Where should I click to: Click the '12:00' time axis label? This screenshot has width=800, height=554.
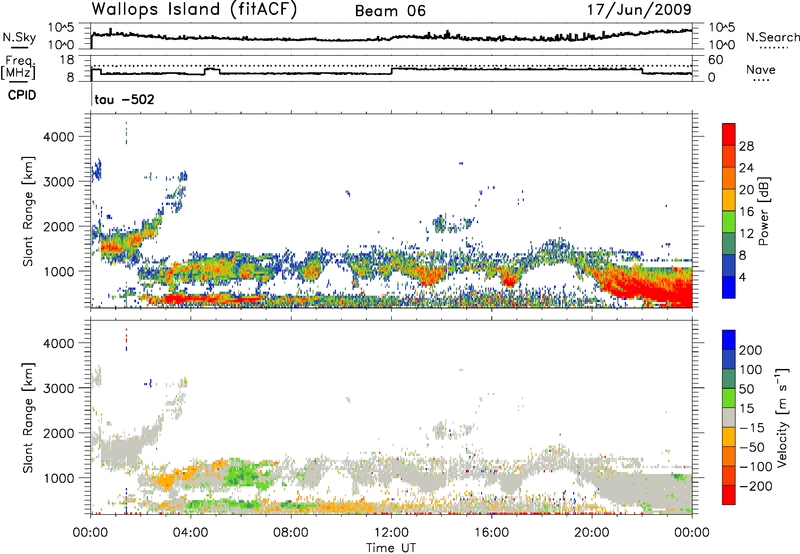coord(391,533)
